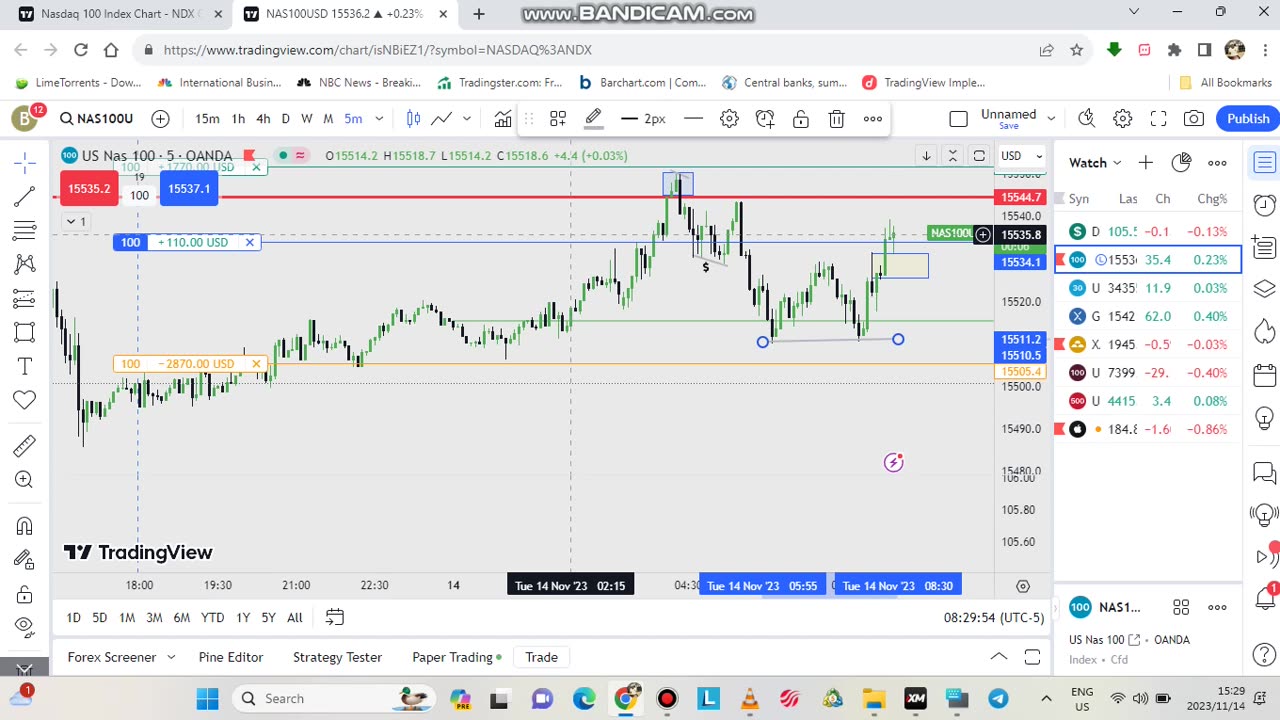Click the red sell price 15535.2
The height and width of the screenshot is (720, 1280).
point(90,188)
